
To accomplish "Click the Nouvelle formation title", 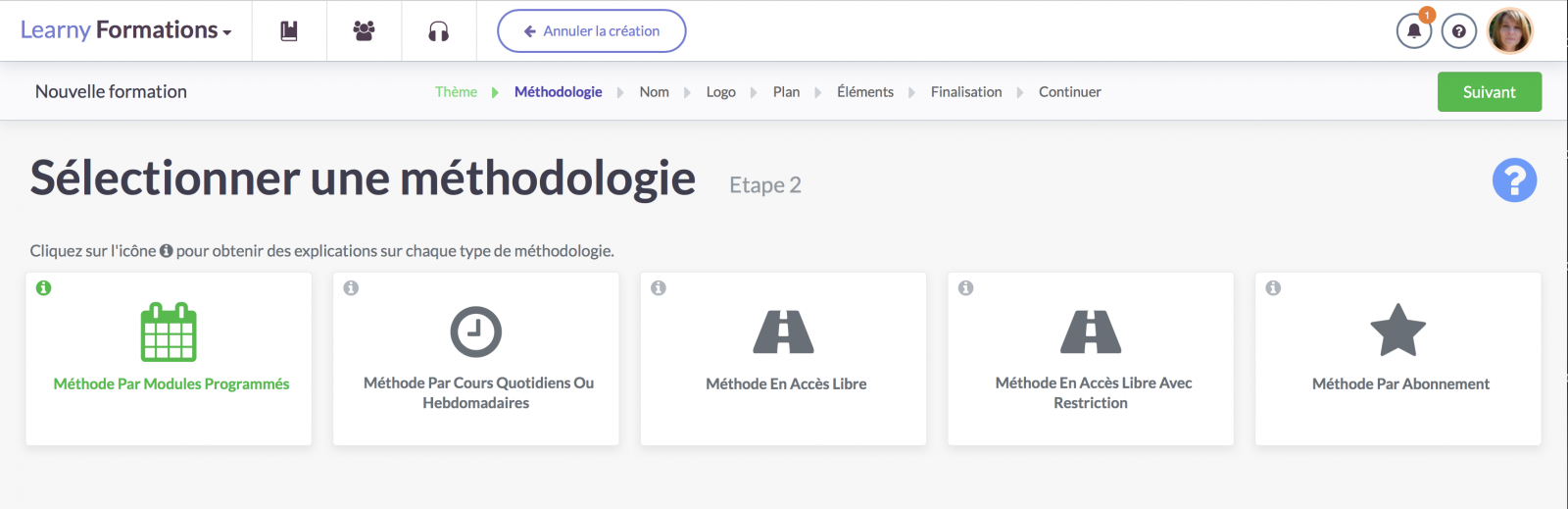I will tap(111, 92).
